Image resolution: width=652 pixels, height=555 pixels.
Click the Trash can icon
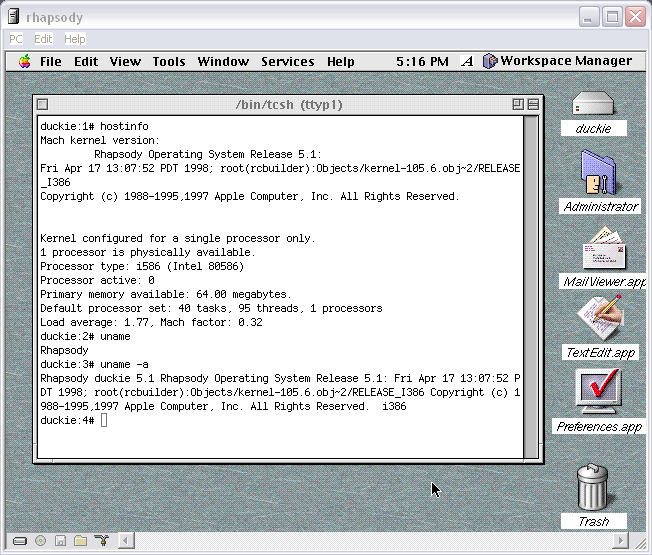point(593,487)
